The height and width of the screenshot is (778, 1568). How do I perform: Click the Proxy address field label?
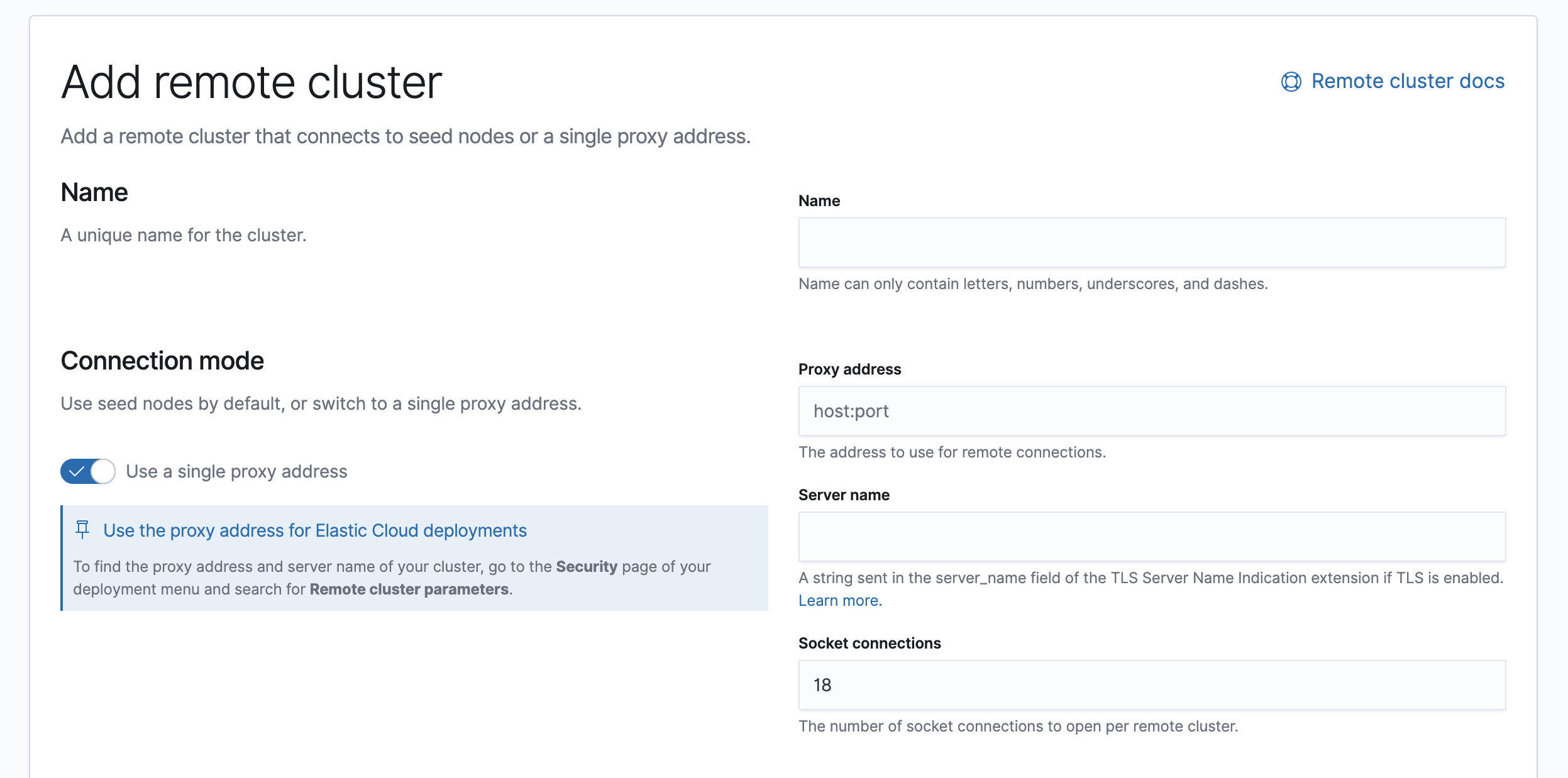(849, 370)
